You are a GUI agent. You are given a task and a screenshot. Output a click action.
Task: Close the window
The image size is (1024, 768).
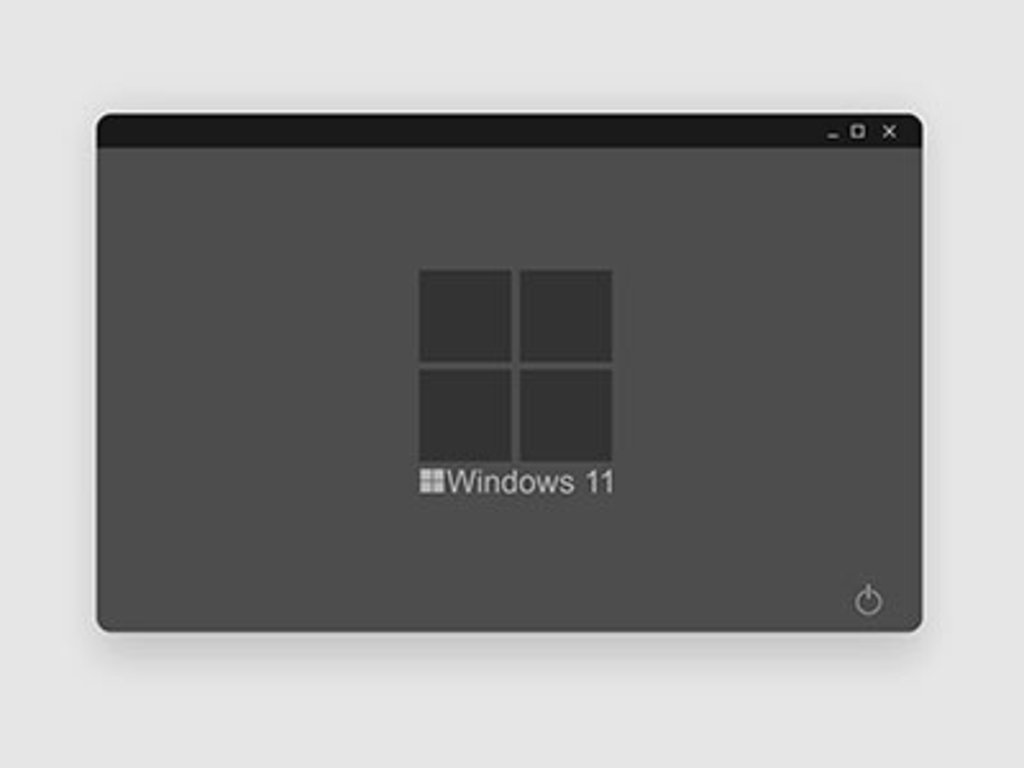[x=889, y=132]
